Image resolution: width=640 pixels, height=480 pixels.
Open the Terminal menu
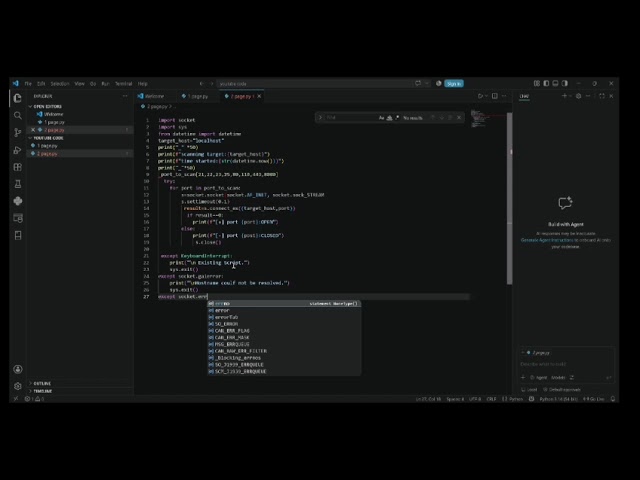(x=123, y=84)
